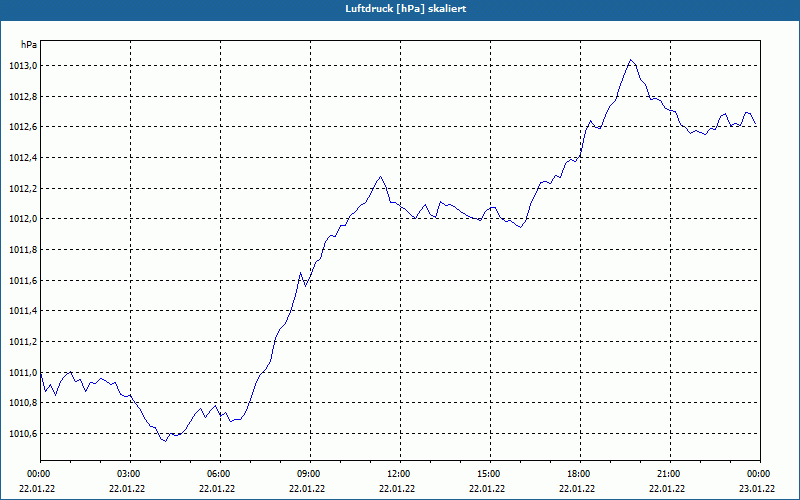Click the 1012,0 y-axis label
Screen dimensions: 800x500
23,219
